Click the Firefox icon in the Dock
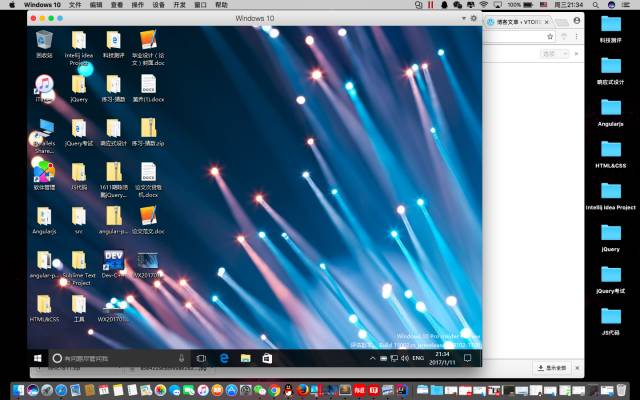The height and width of the screenshot is (400, 640). click(303, 391)
